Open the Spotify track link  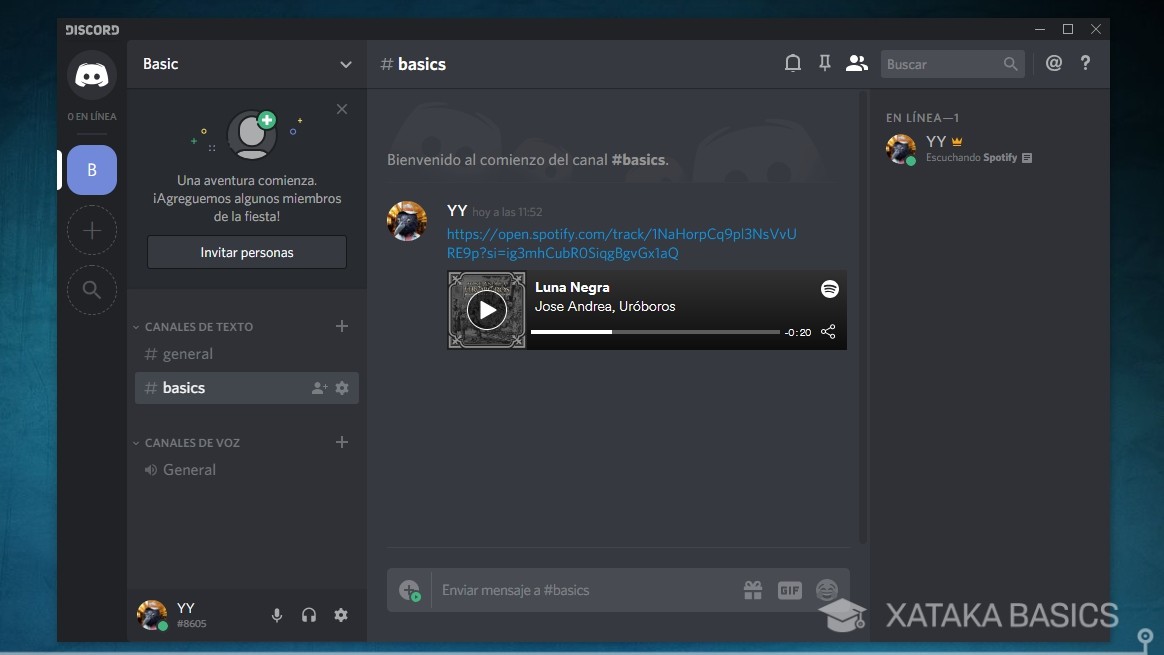[620, 243]
